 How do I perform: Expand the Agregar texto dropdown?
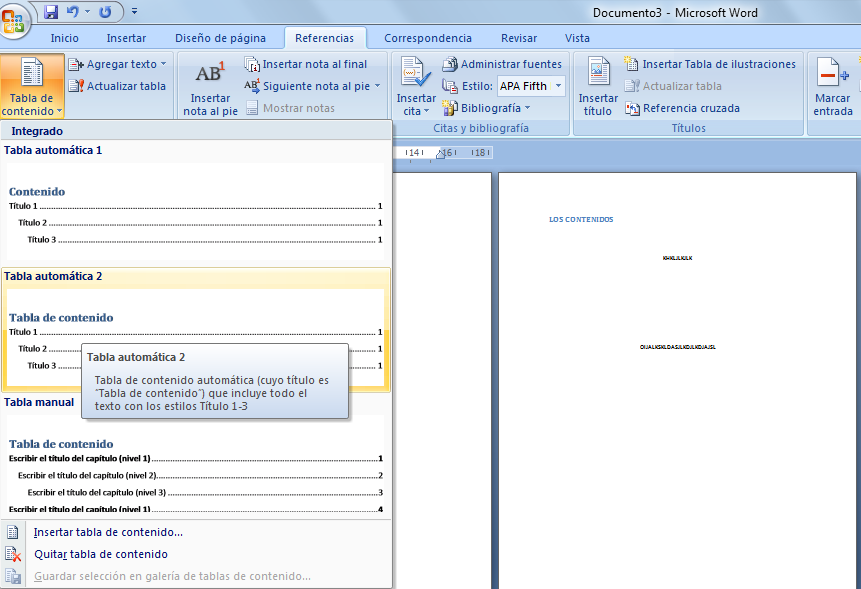point(163,64)
